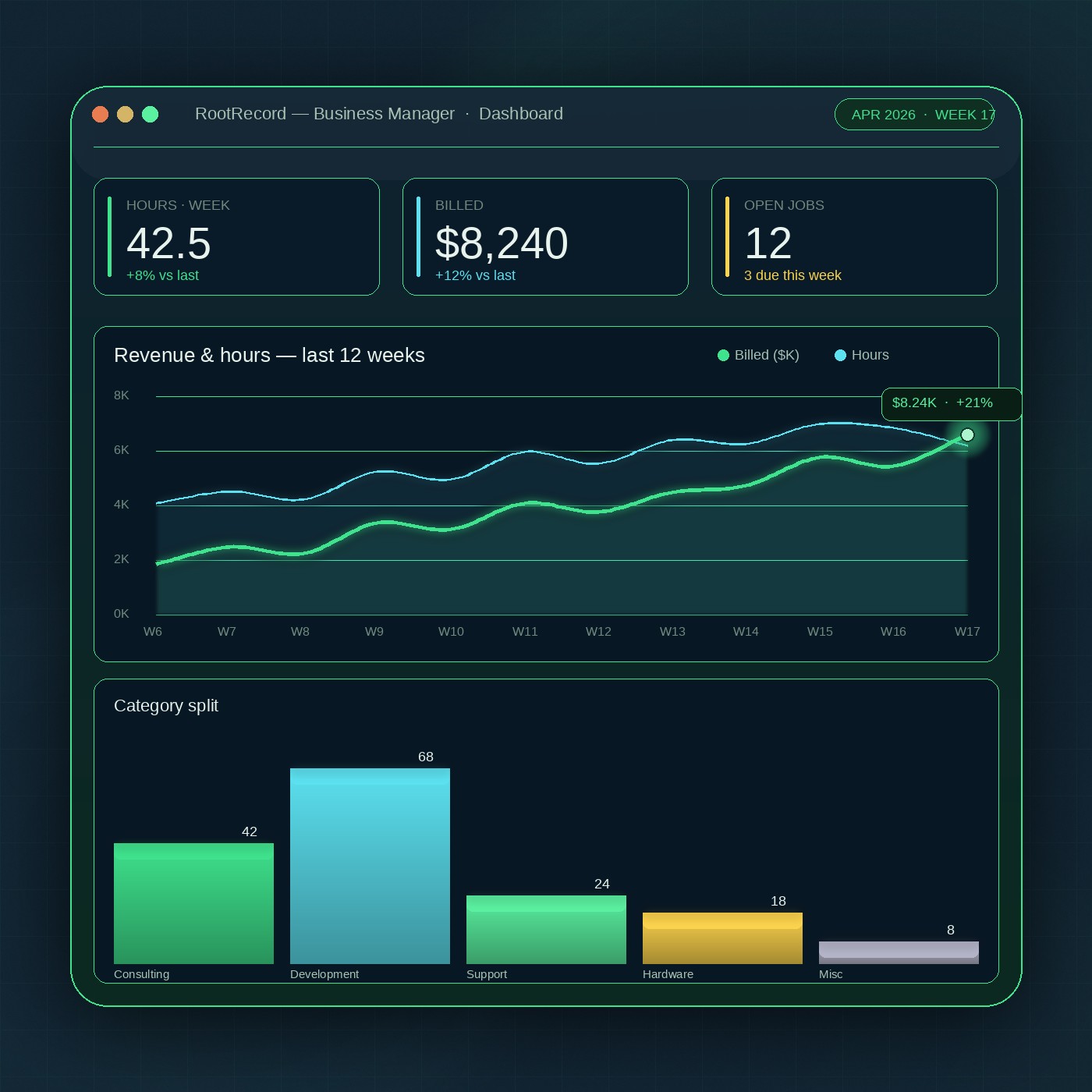Screen dimensions: 1092x1092
Task: Select the green marker on W17 data point
Action: 967,435
